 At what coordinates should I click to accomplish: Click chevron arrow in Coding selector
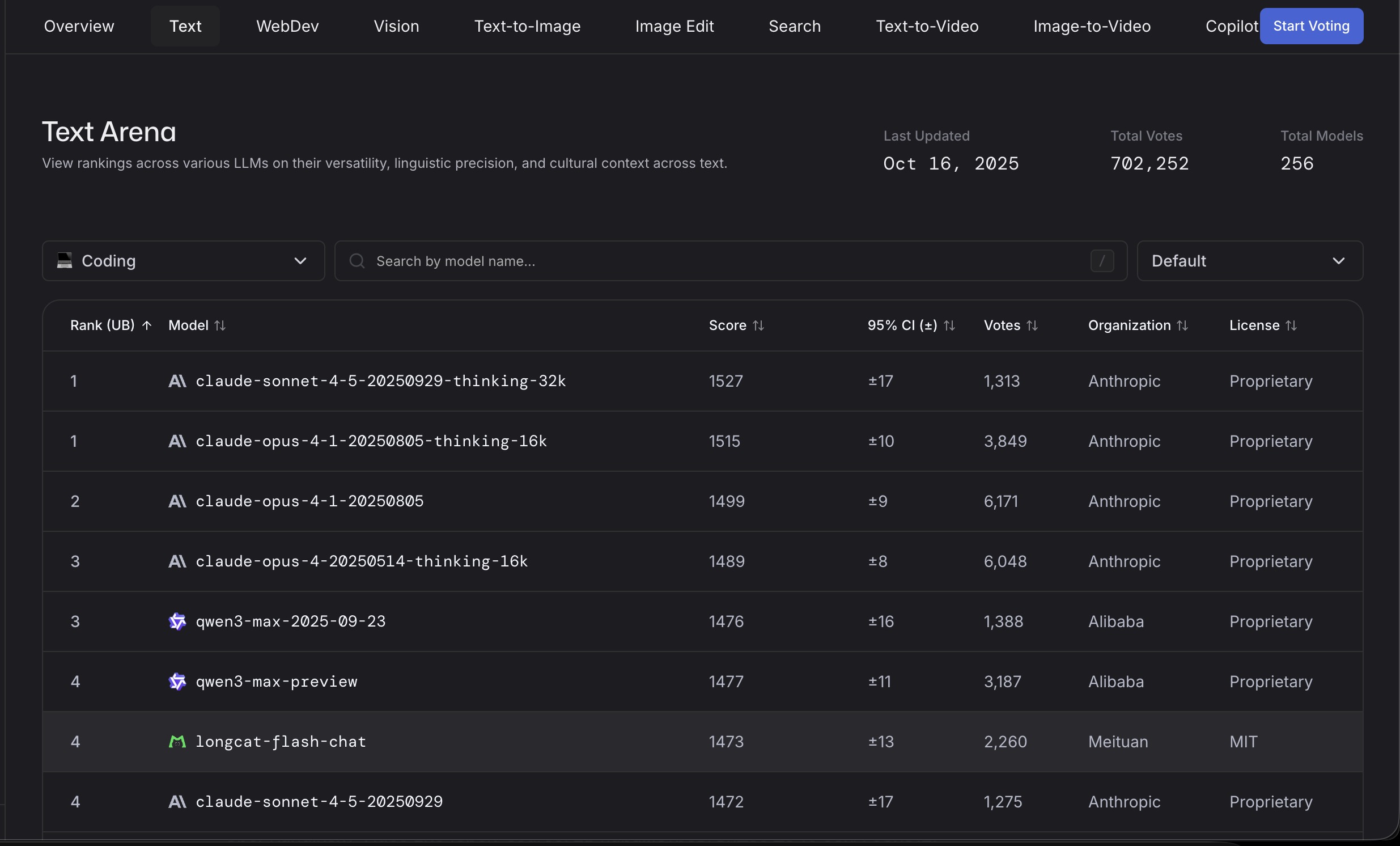click(300, 261)
